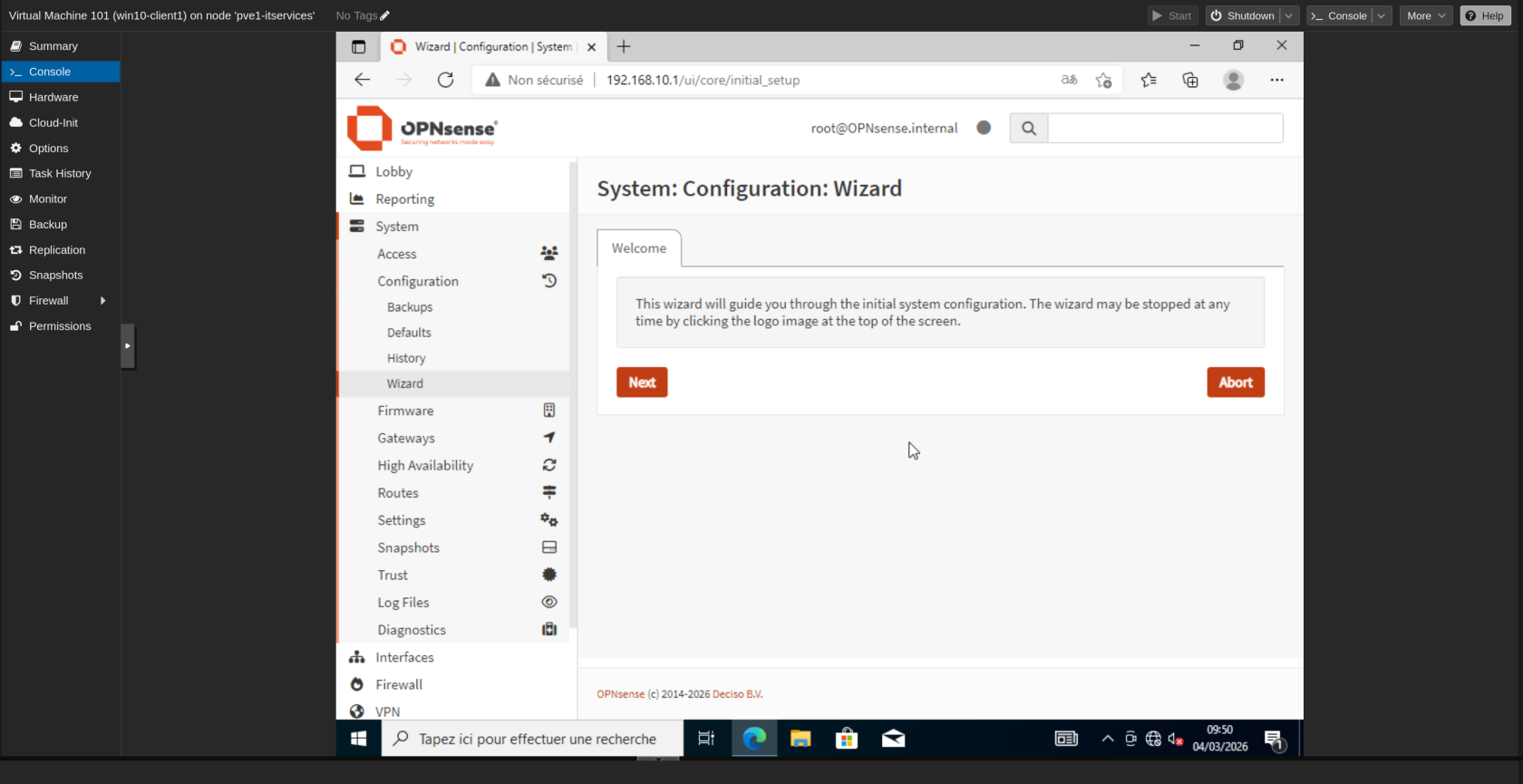The width and height of the screenshot is (1523, 784).
Task: Select Firmware in the System menu
Action: coord(405,411)
